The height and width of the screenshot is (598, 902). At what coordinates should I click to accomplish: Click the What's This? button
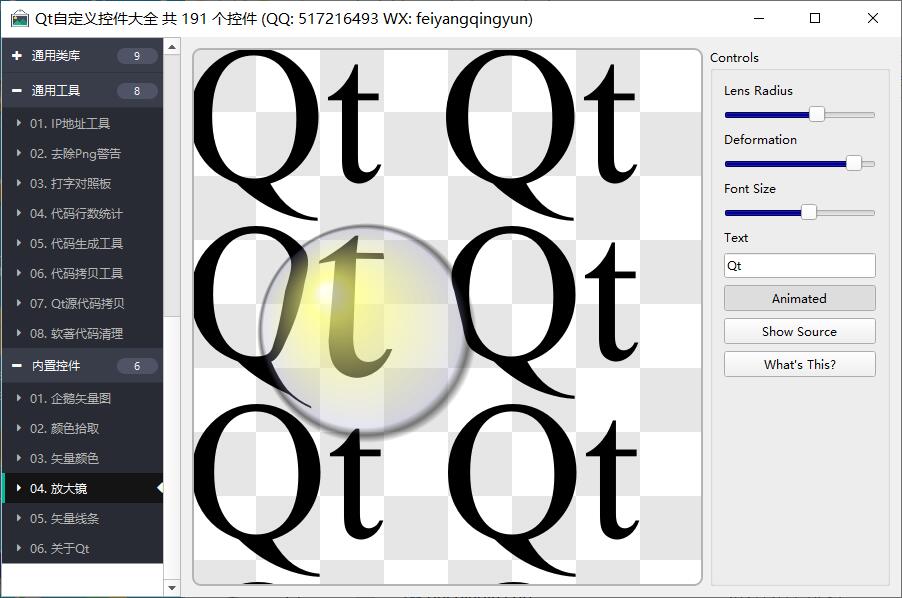[799, 364]
